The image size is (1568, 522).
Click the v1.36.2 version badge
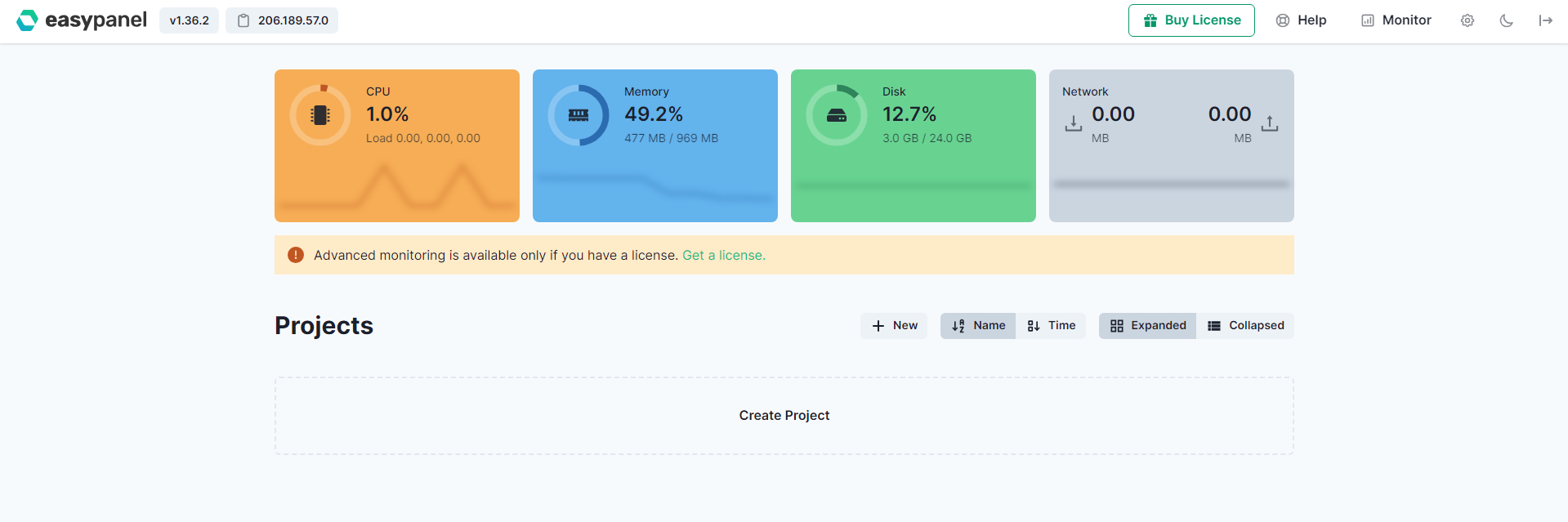(189, 20)
